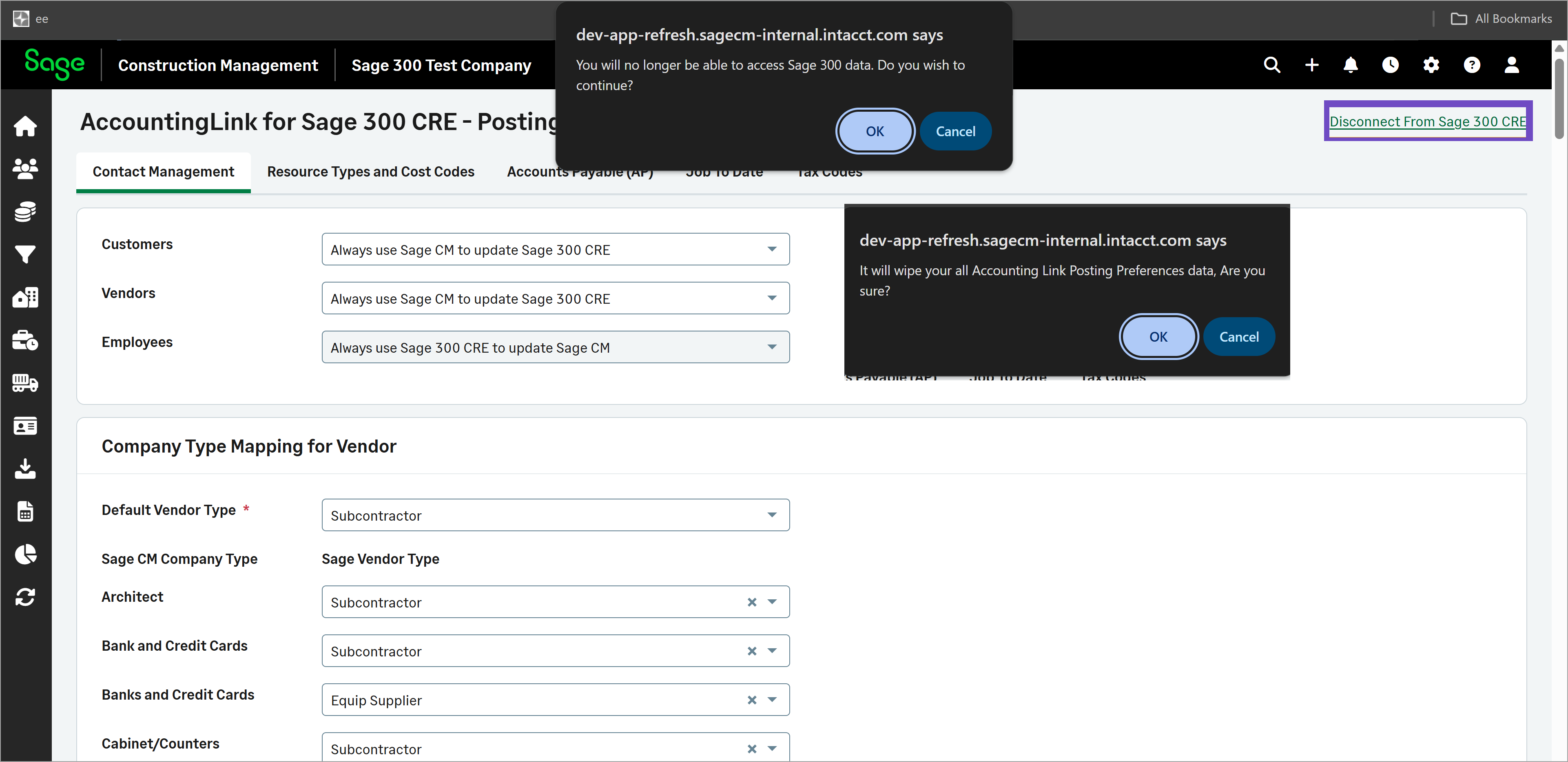This screenshot has height=762, width=1568.
Task: Open the All Bookmarks folder
Action: [x=1501, y=18]
